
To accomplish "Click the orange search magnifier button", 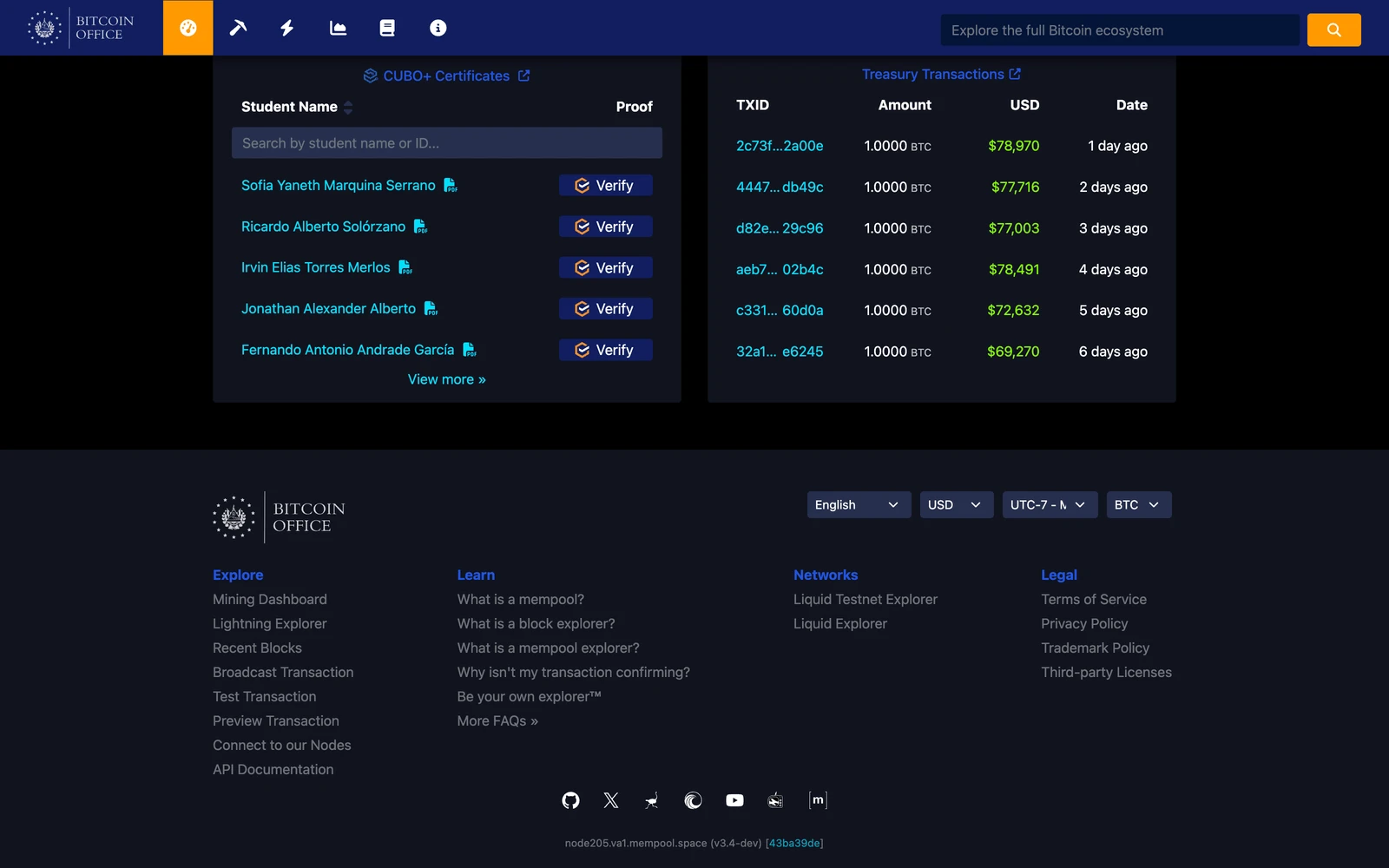I will (x=1333, y=30).
